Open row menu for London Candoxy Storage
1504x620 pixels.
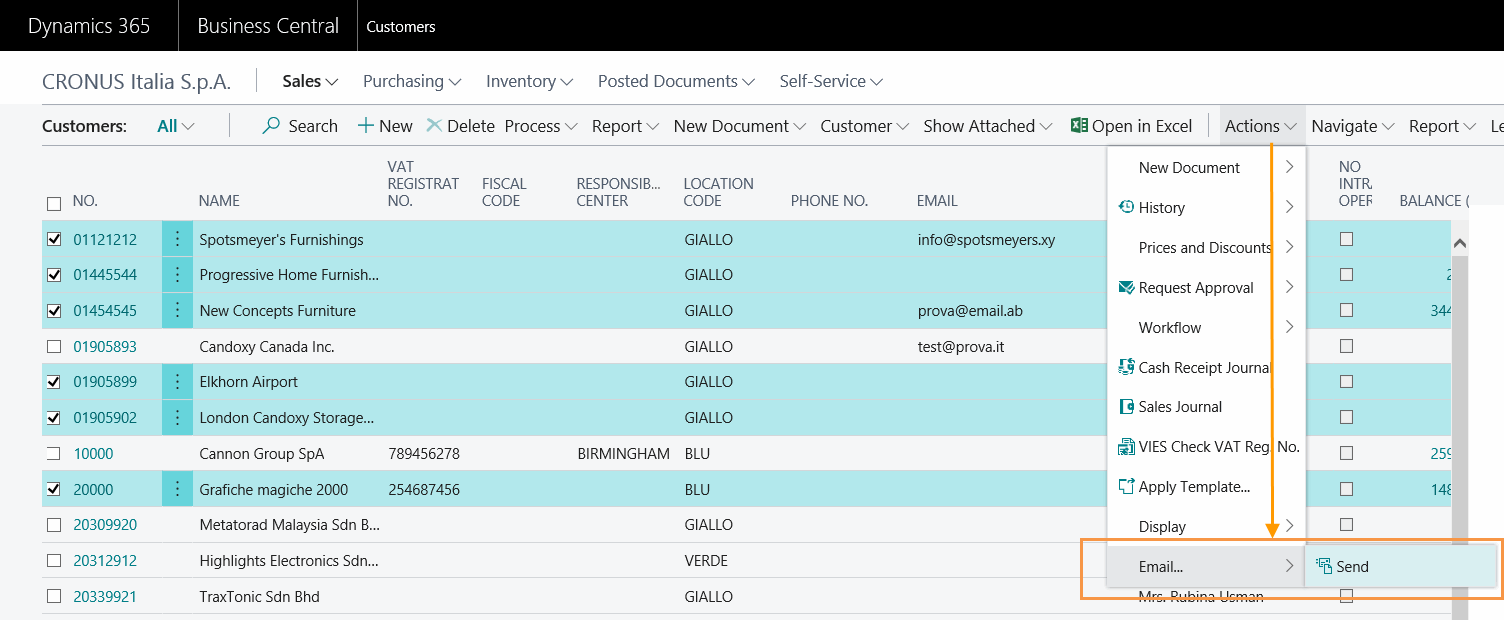point(177,418)
